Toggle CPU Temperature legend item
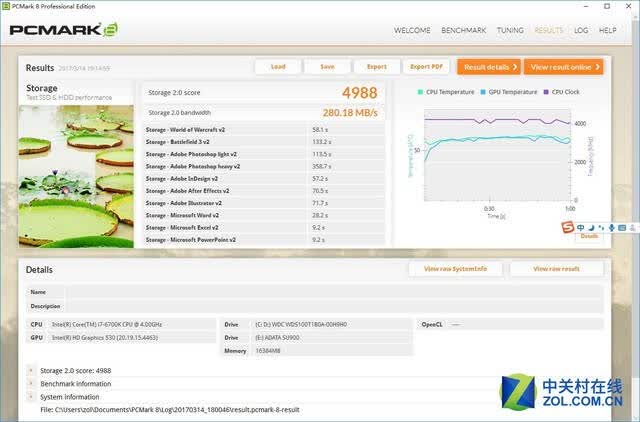This screenshot has height=422, width=640. (446, 92)
